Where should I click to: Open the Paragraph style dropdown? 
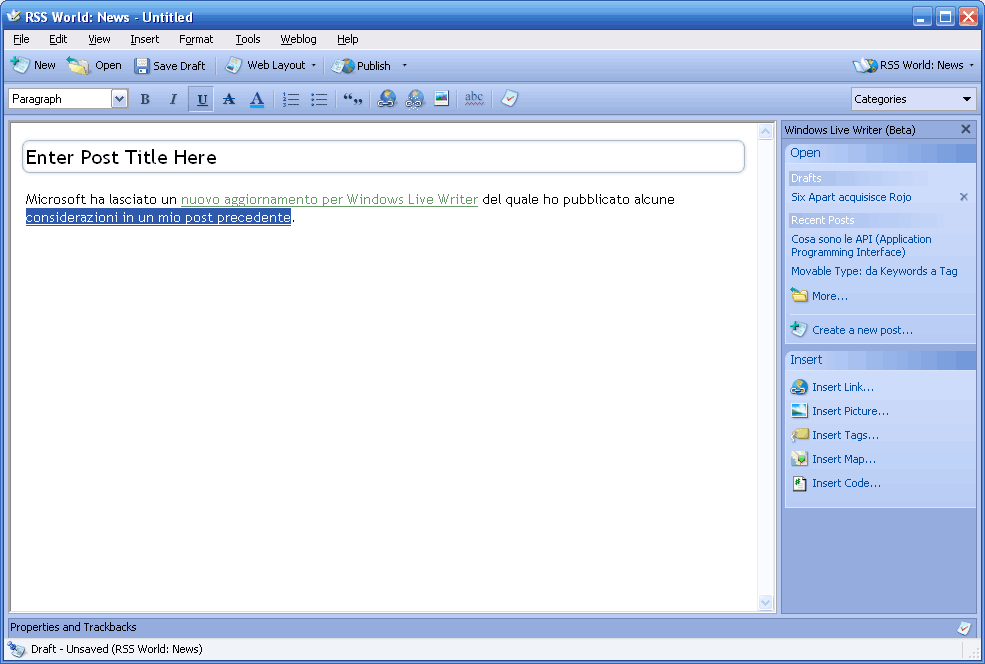click(119, 99)
